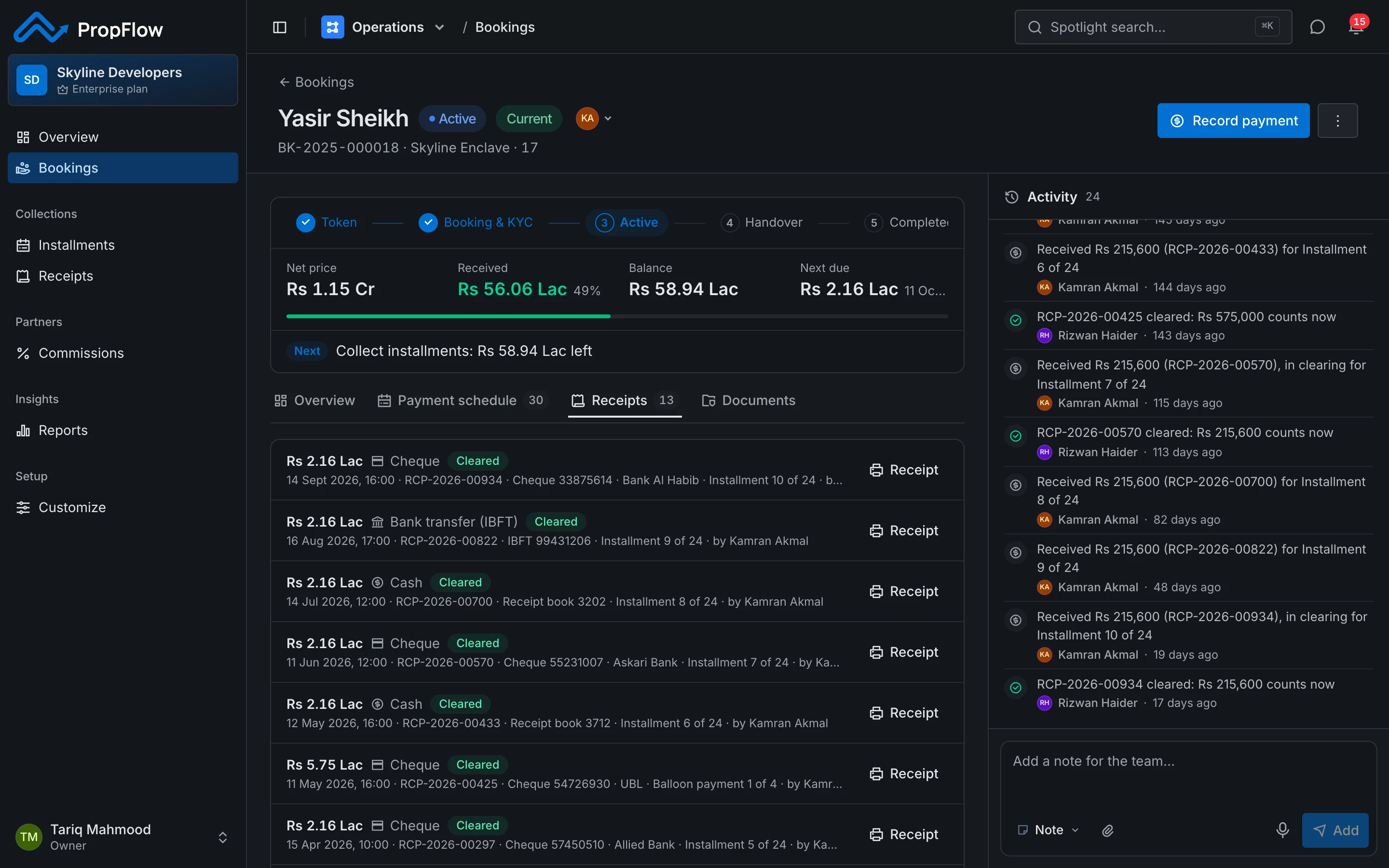Screen dimensions: 1389x868
Task: Open Receipt for RCP-2026-00822
Action: (x=903, y=530)
